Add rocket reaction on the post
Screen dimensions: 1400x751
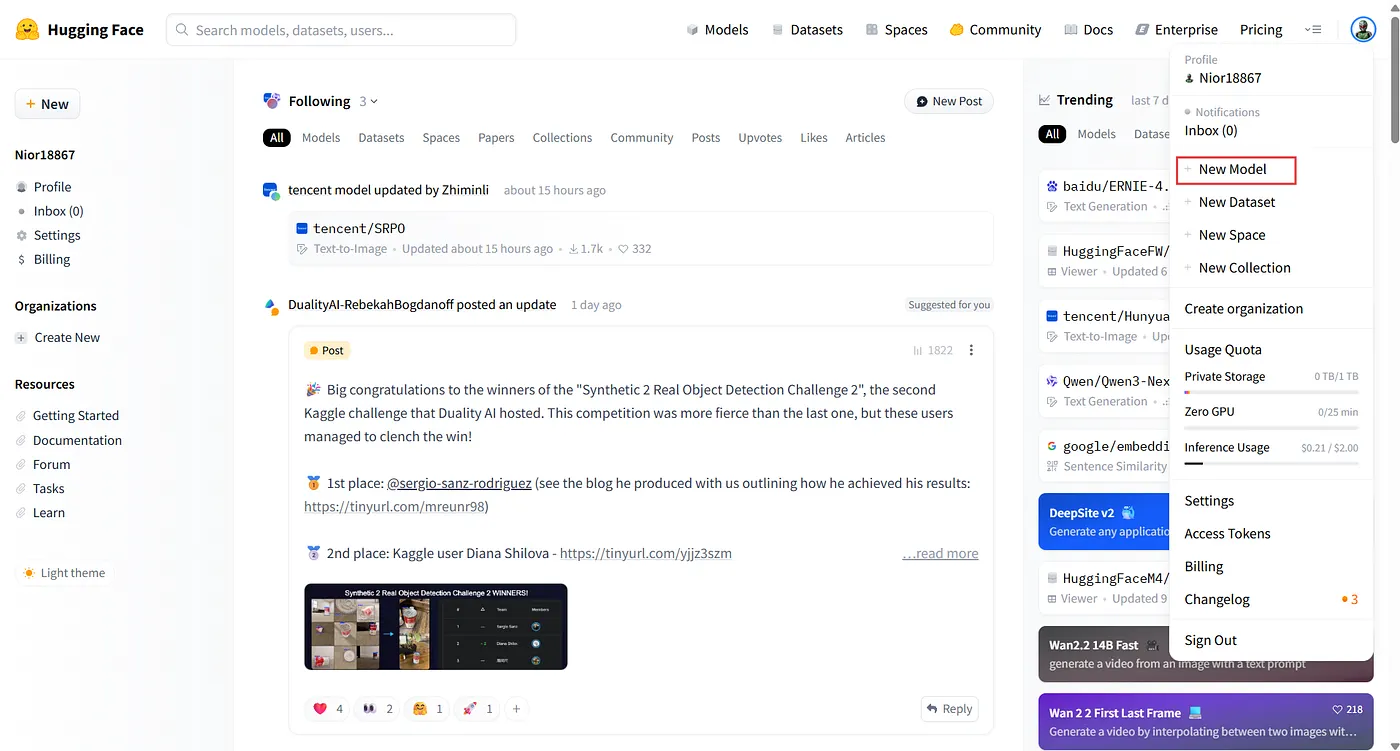click(478, 709)
